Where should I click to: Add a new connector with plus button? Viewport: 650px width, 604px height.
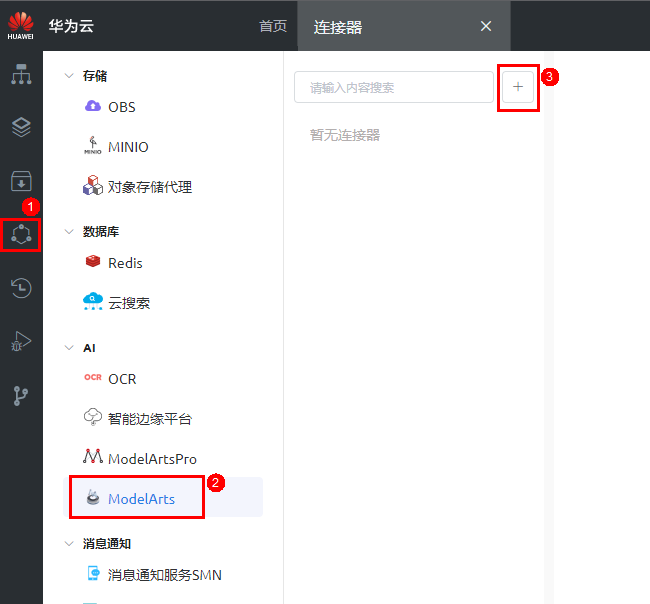(x=518, y=87)
